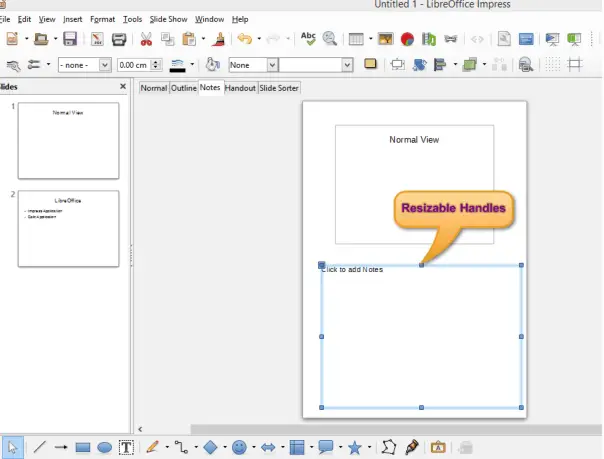Insert an image from file icon

point(386,39)
